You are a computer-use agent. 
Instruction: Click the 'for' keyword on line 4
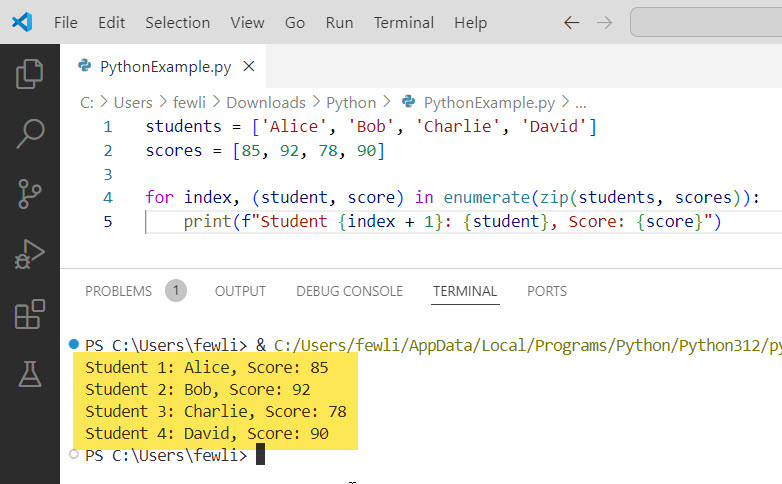159,198
